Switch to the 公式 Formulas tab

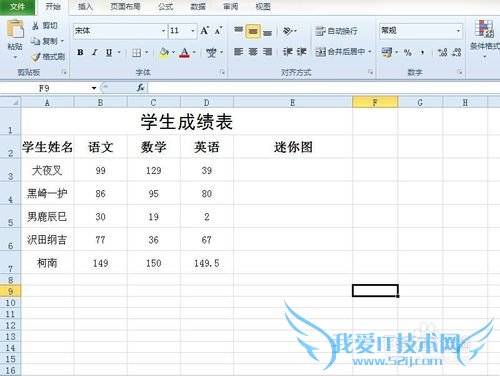coord(165,7)
